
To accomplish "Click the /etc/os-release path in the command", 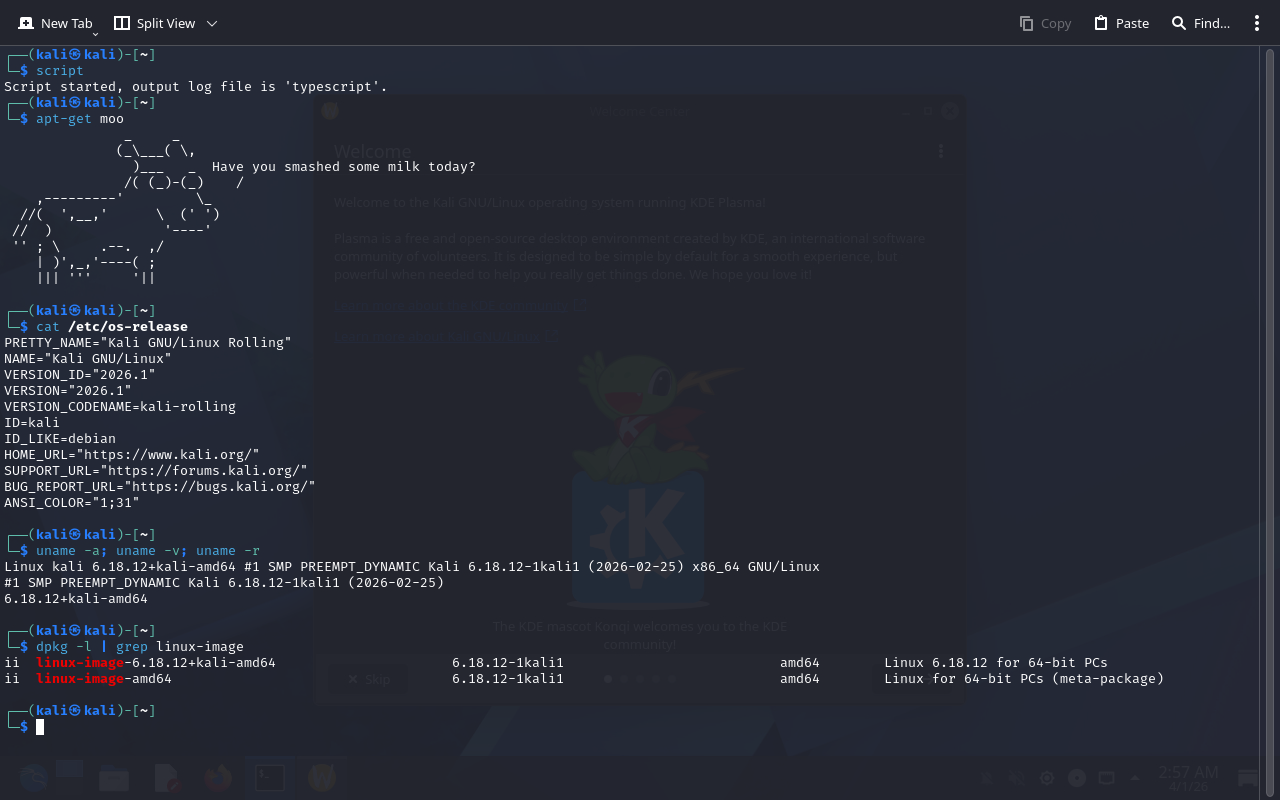I will [x=128, y=327].
